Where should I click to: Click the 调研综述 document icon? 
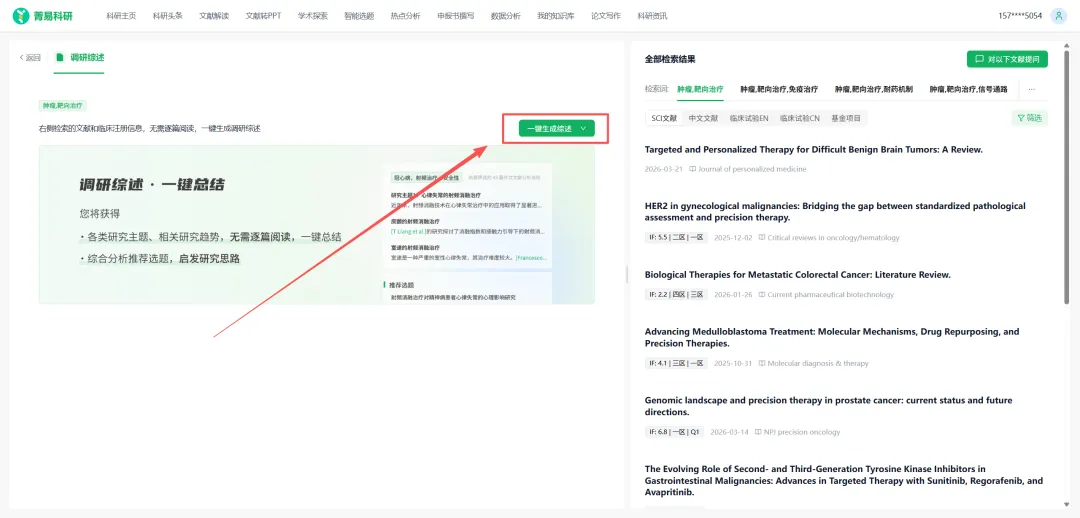(60, 57)
